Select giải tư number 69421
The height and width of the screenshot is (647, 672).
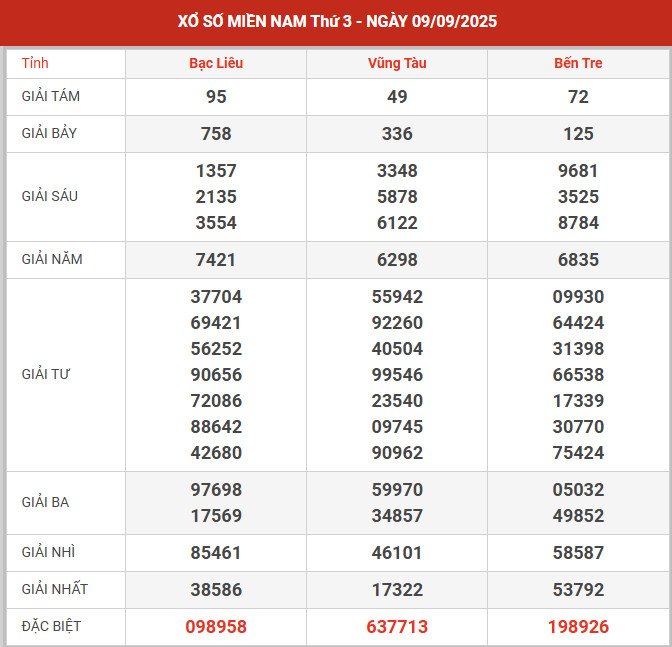[x=216, y=323]
